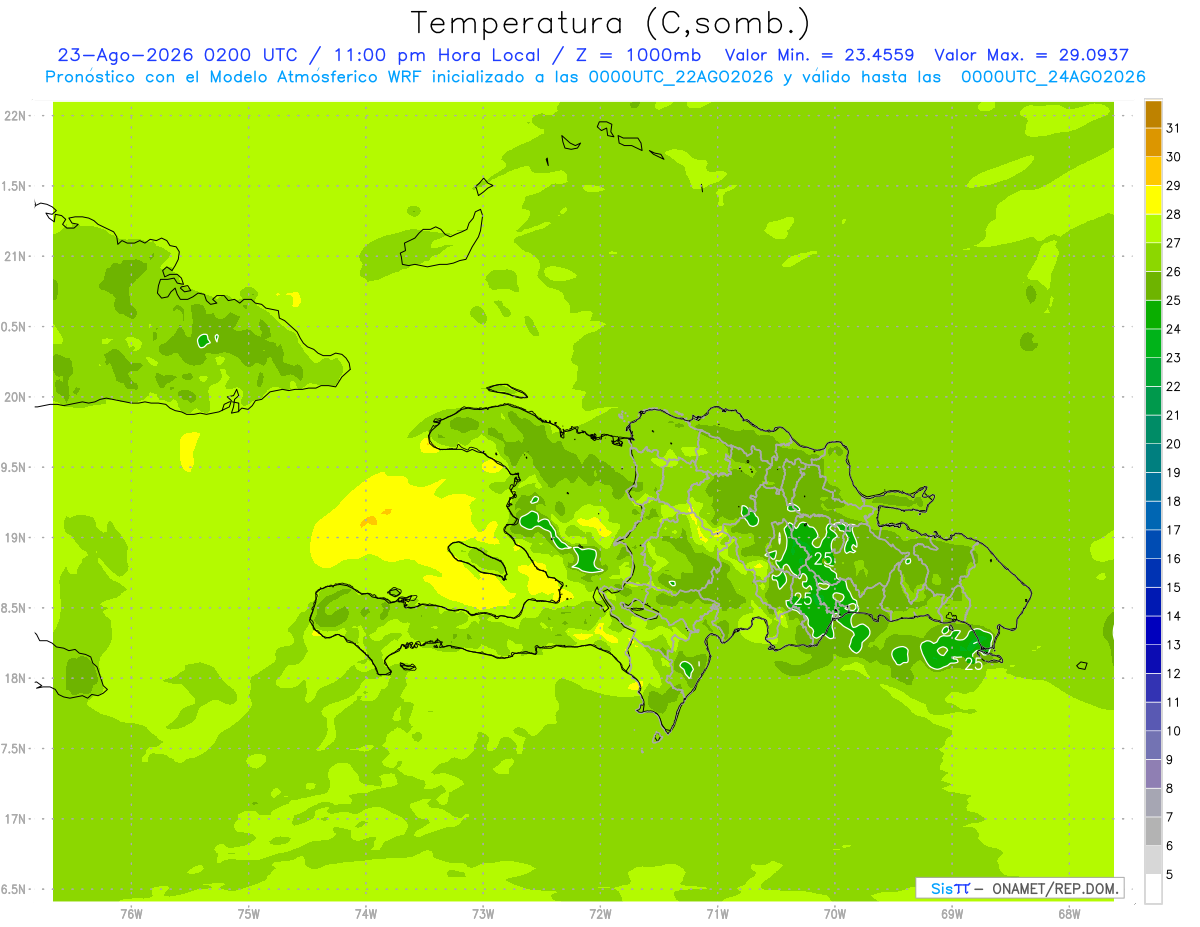Click legend value 26

[1173, 272]
